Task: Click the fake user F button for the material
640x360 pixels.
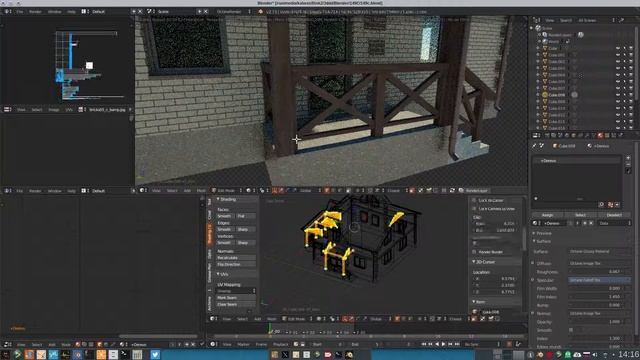Action: point(578,223)
